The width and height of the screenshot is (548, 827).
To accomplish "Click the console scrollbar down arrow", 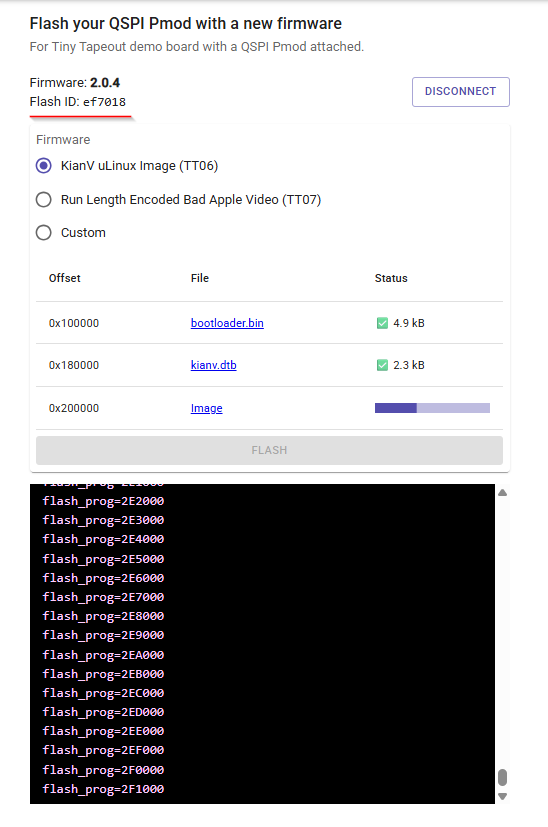I will (x=503, y=796).
